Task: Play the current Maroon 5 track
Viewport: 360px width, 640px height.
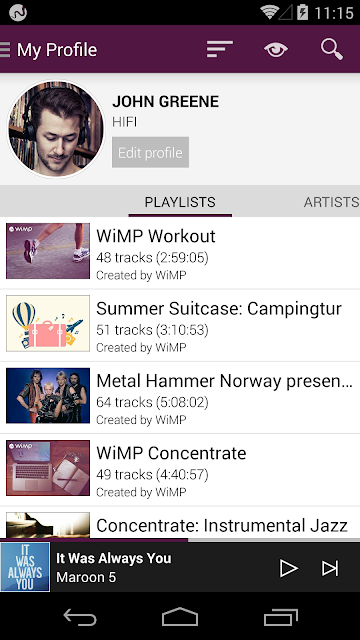Action: (x=289, y=568)
